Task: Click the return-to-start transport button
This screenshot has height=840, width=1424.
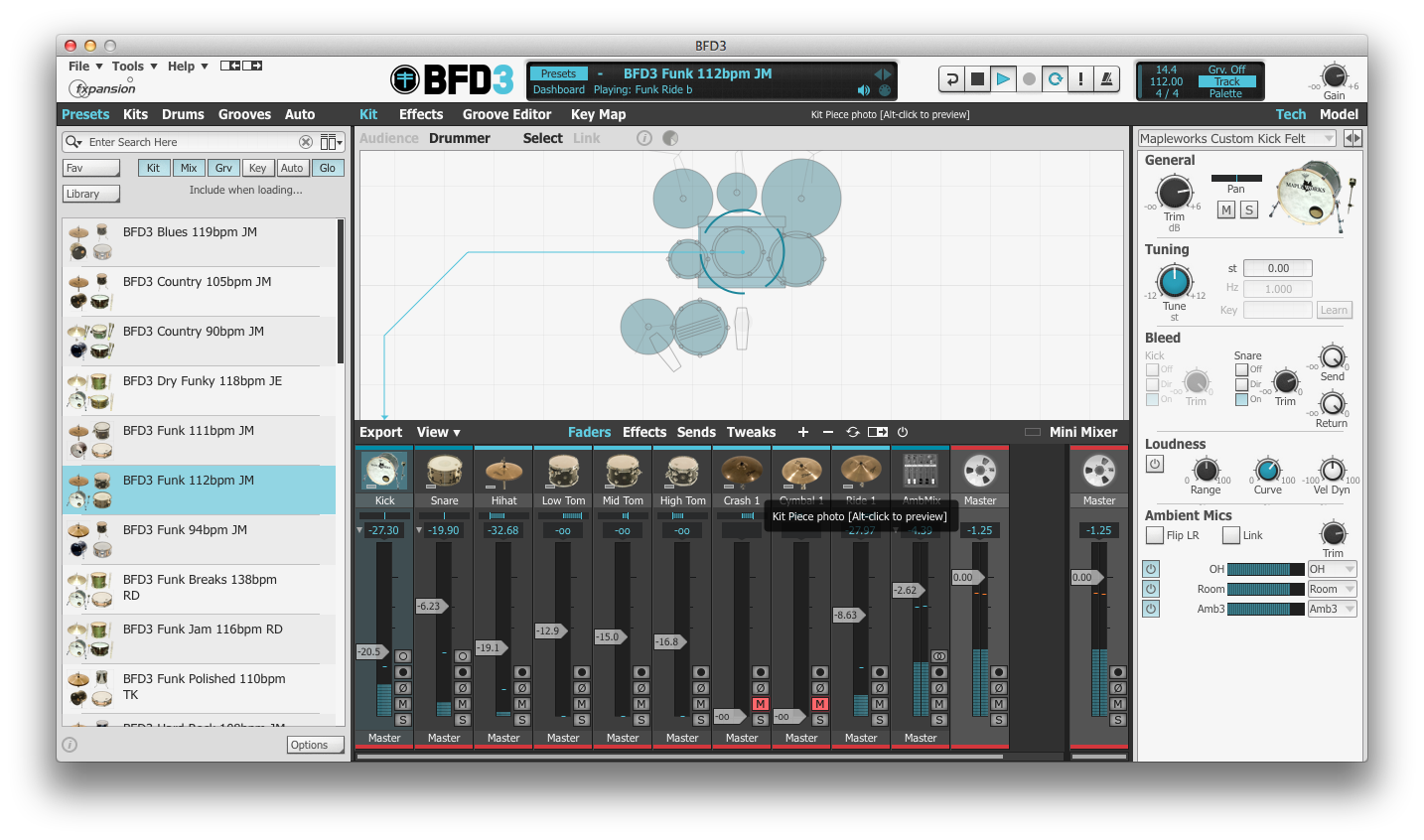Action: coord(951,79)
